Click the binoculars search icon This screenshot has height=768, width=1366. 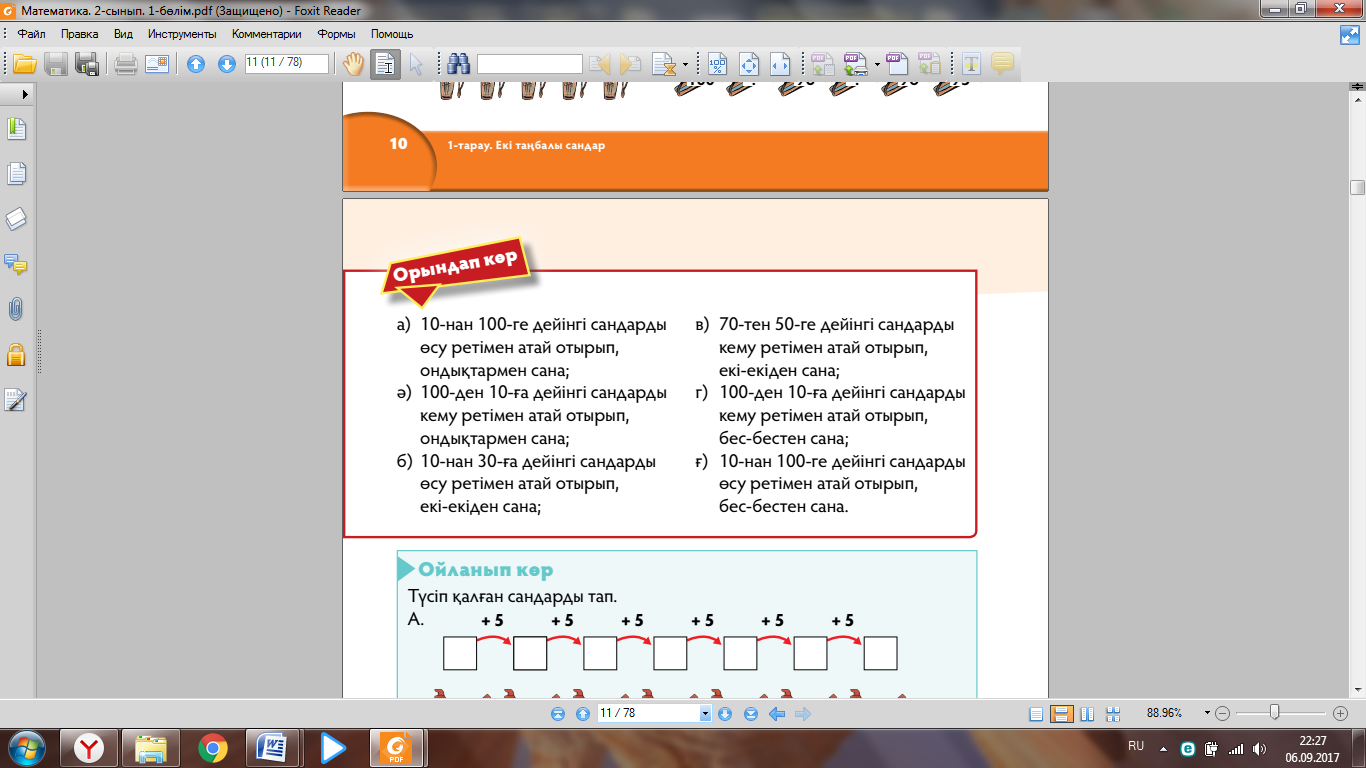[x=459, y=64]
